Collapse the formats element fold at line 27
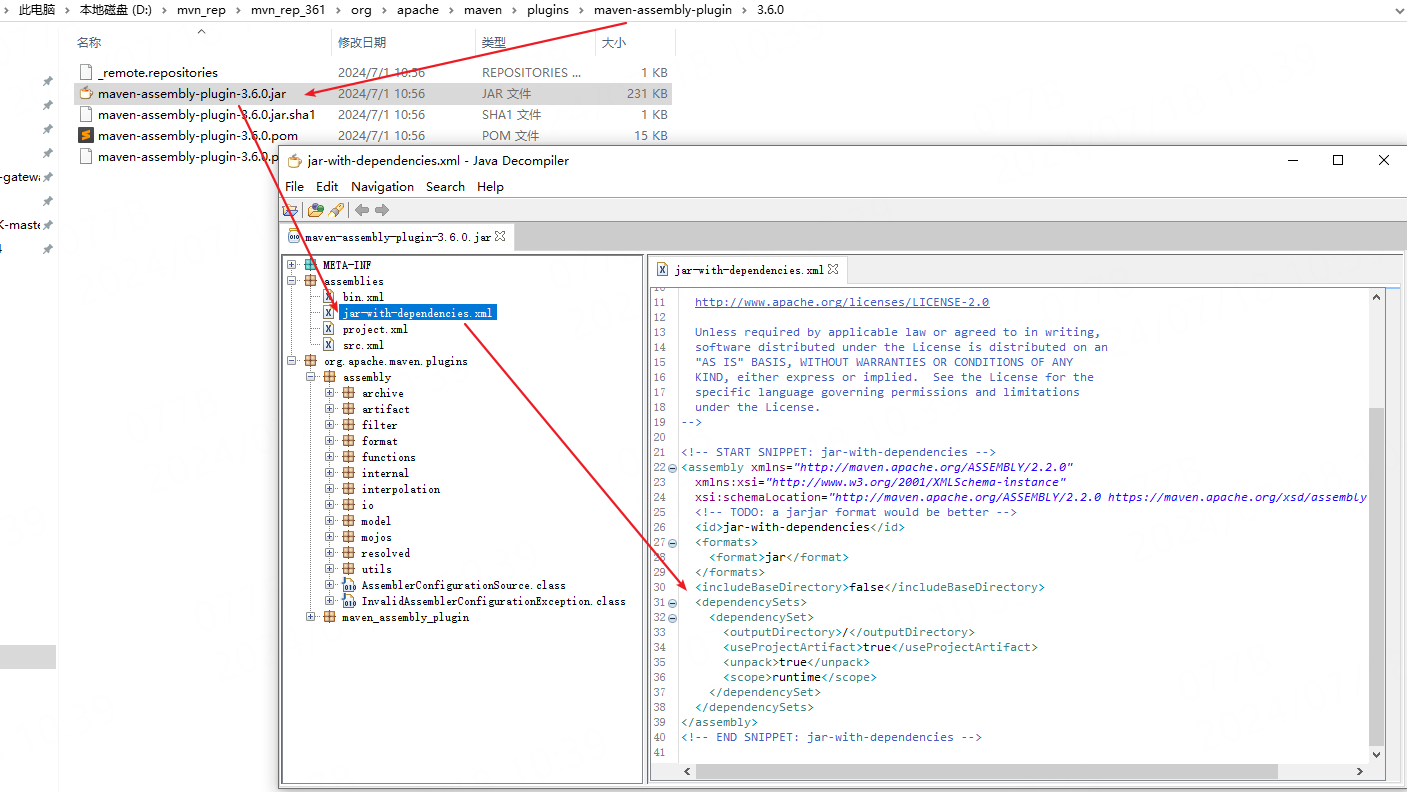The height and width of the screenshot is (792, 1407). click(x=673, y=543)
